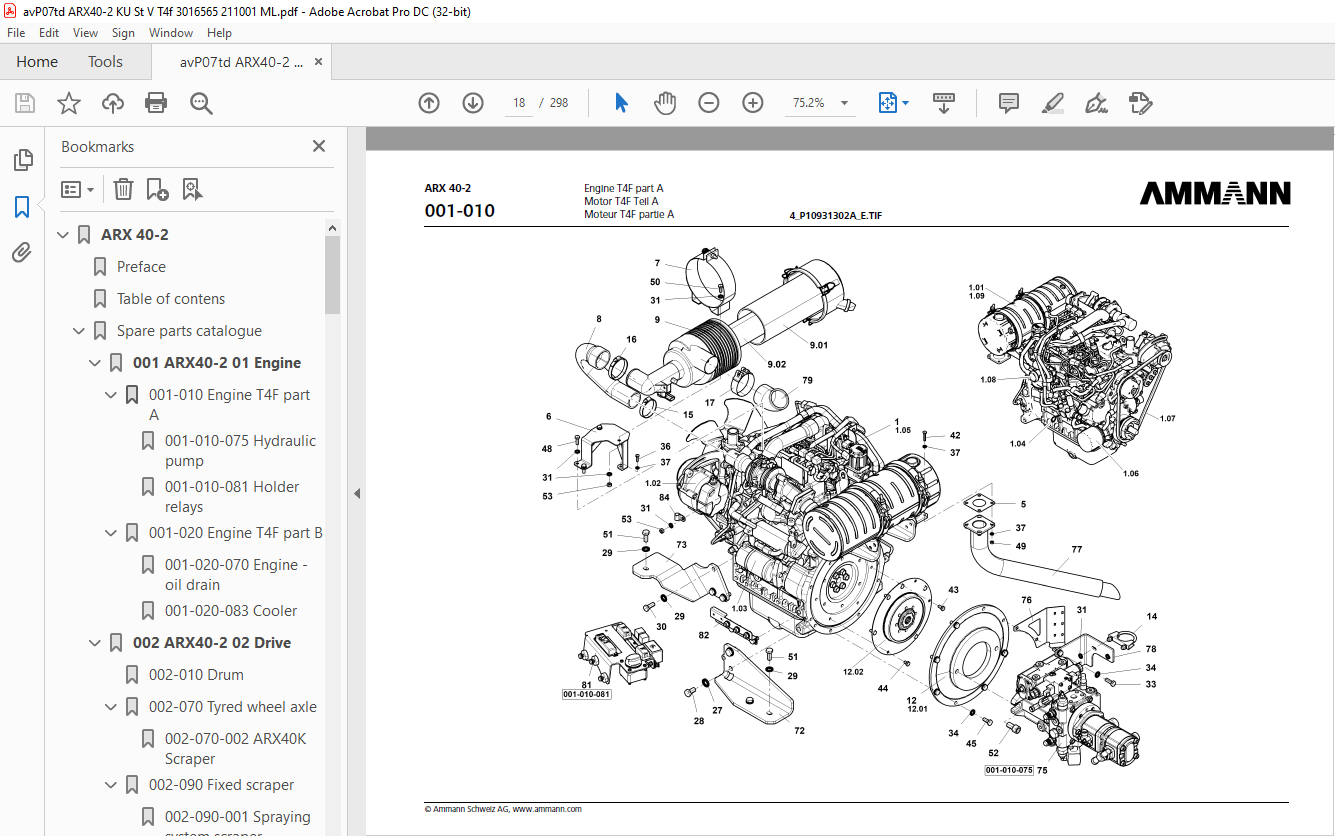Open 002-070-002 ARX40K Scraper bookmark

coord(236,749)
